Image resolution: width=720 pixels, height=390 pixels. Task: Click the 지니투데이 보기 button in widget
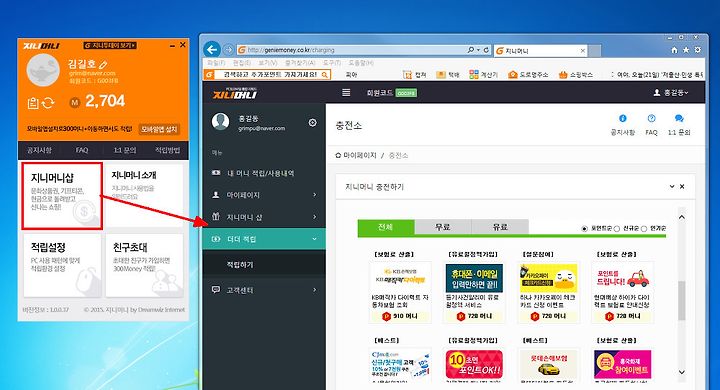(x=110, y=45)
